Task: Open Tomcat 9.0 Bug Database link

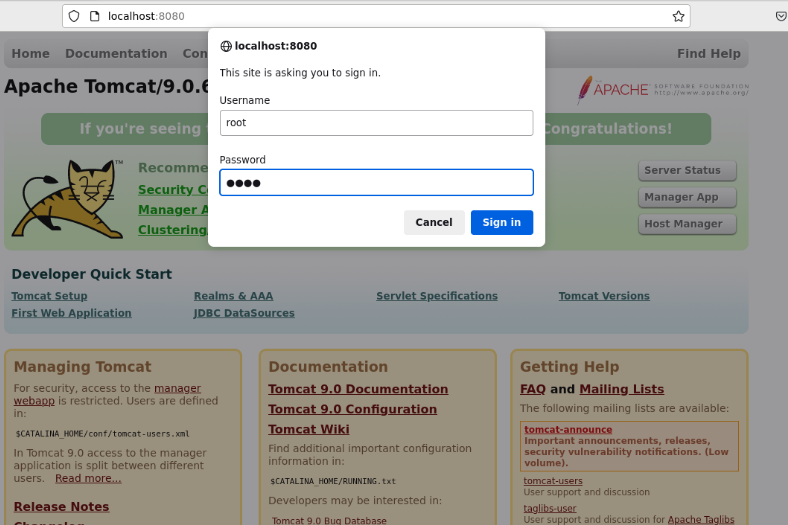Action: [329, 520]
